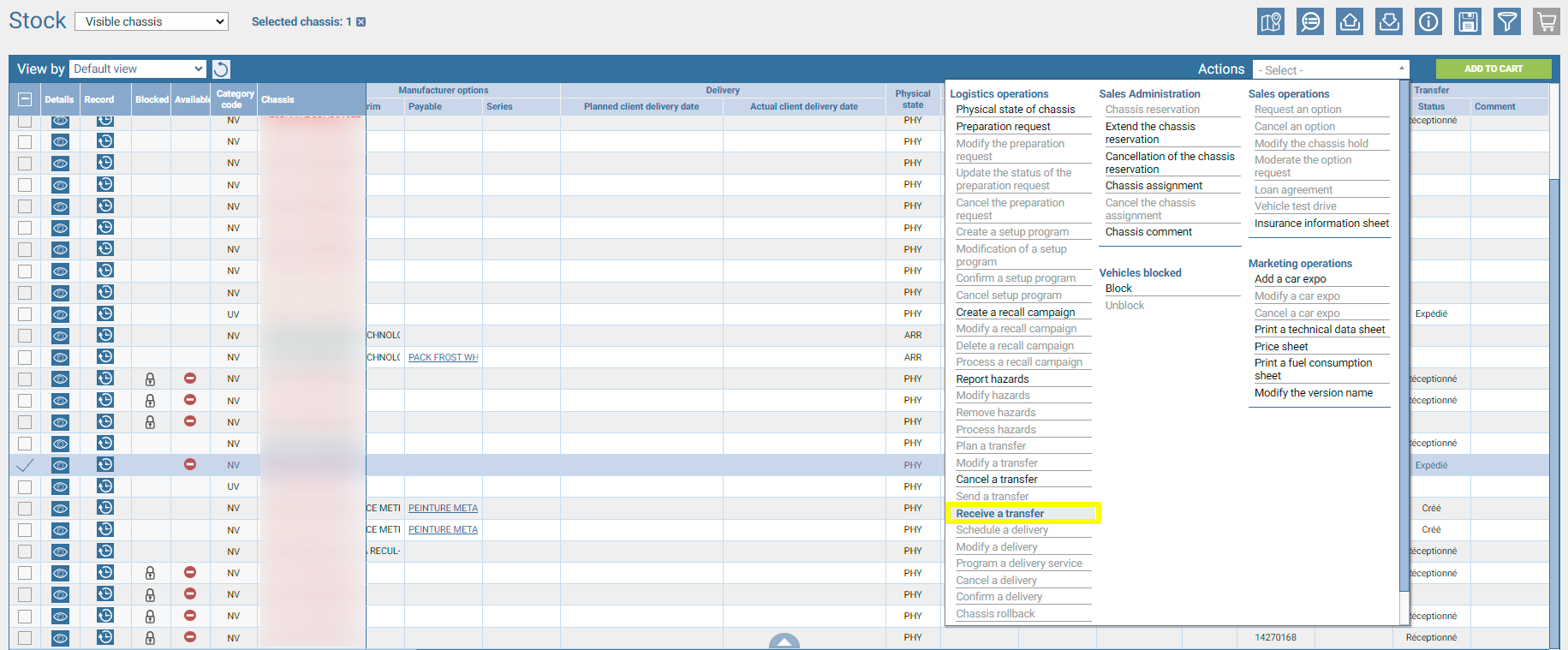Viewport: 1568px width, 650px height.
Task: Uncheck the selected row's checkmark box
Action: click(x=25, y=465)
